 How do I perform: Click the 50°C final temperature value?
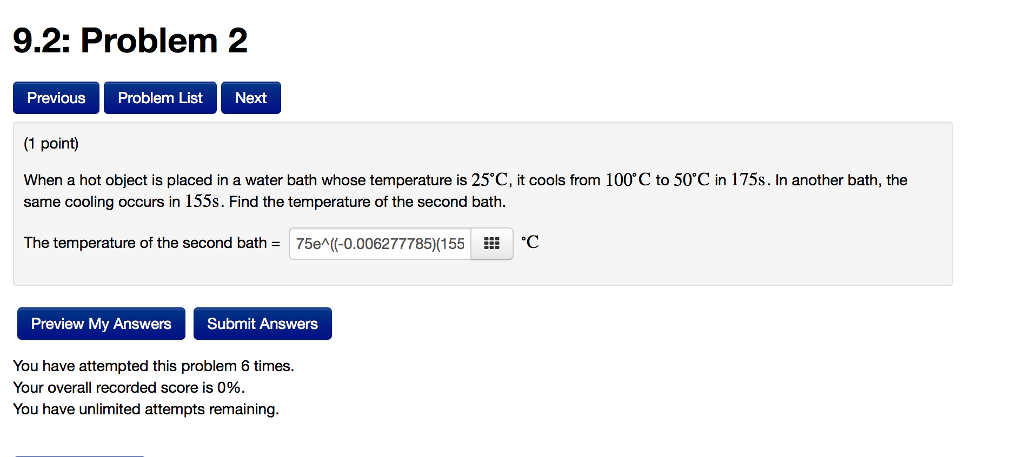click(x=691, y=180)
